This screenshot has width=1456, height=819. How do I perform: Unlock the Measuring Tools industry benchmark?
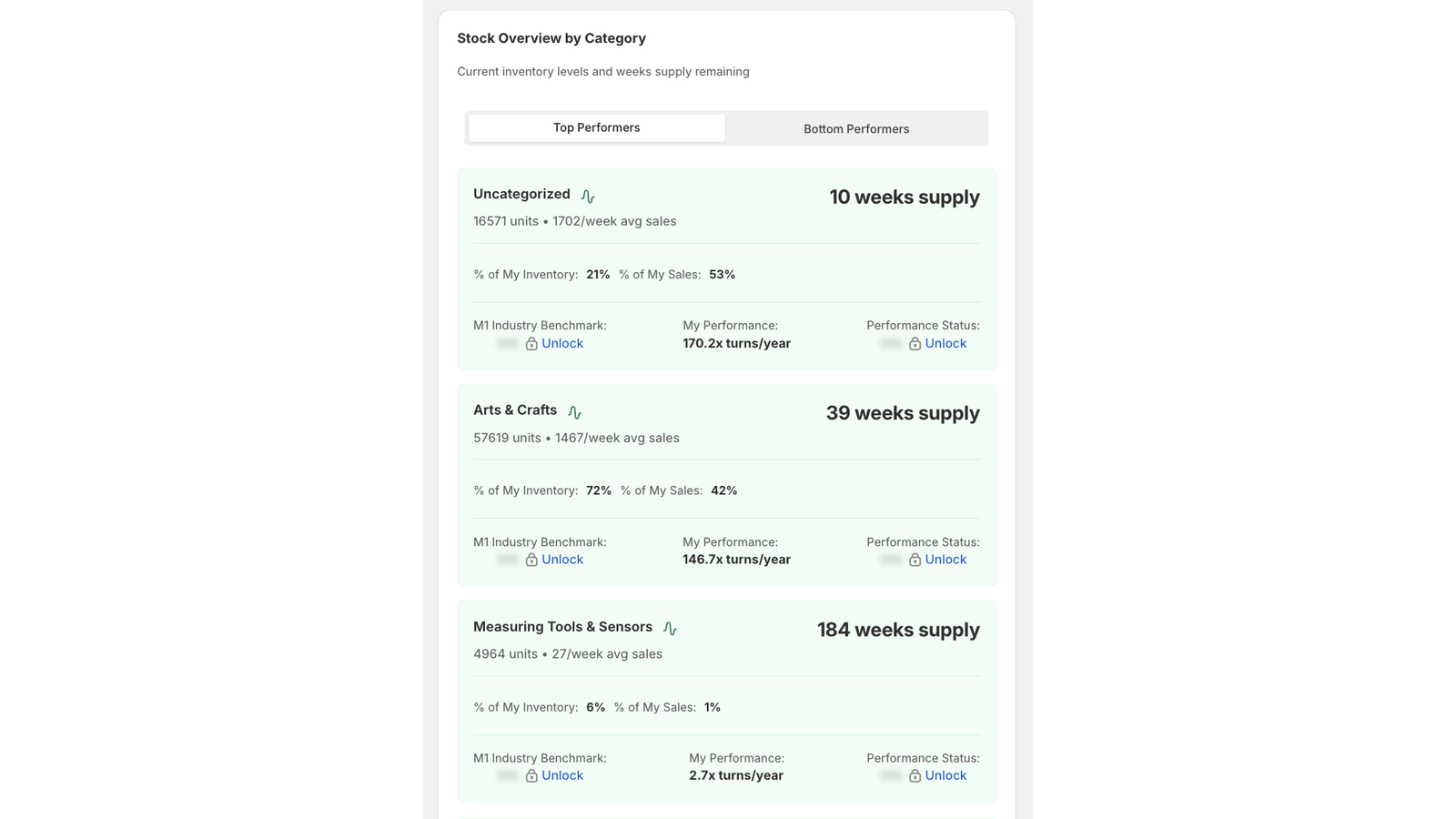point(561,774)
